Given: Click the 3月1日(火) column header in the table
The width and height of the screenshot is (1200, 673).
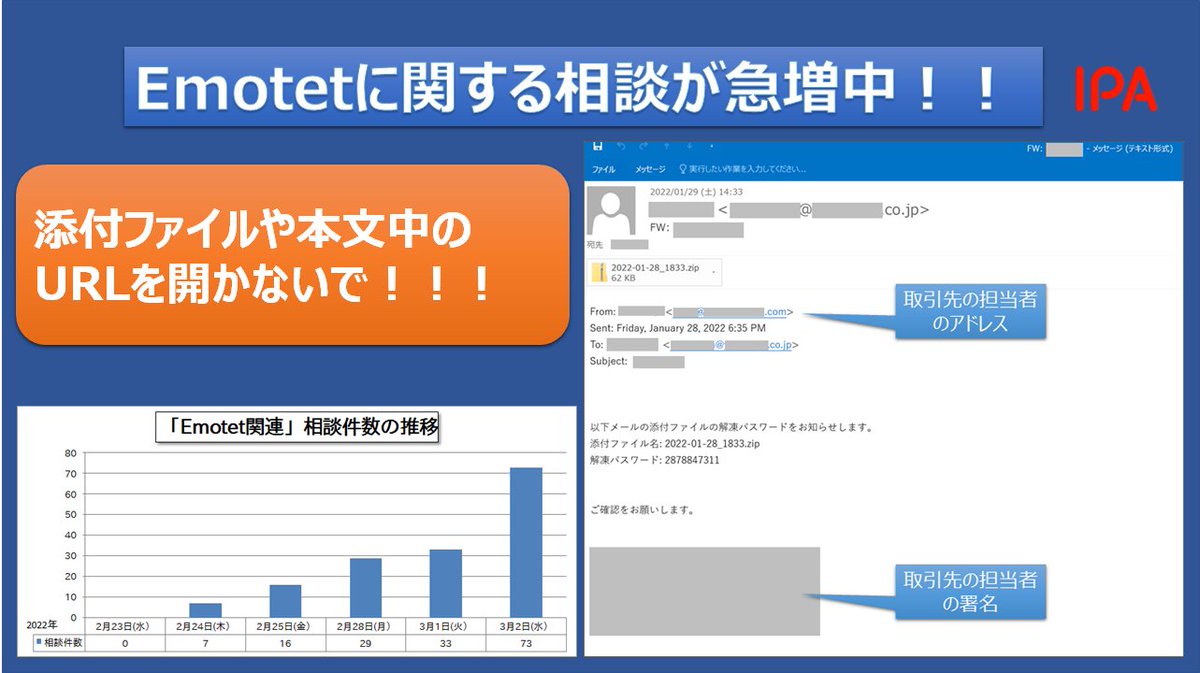Looking at the screenshot, I should click(x=445, y=626).
